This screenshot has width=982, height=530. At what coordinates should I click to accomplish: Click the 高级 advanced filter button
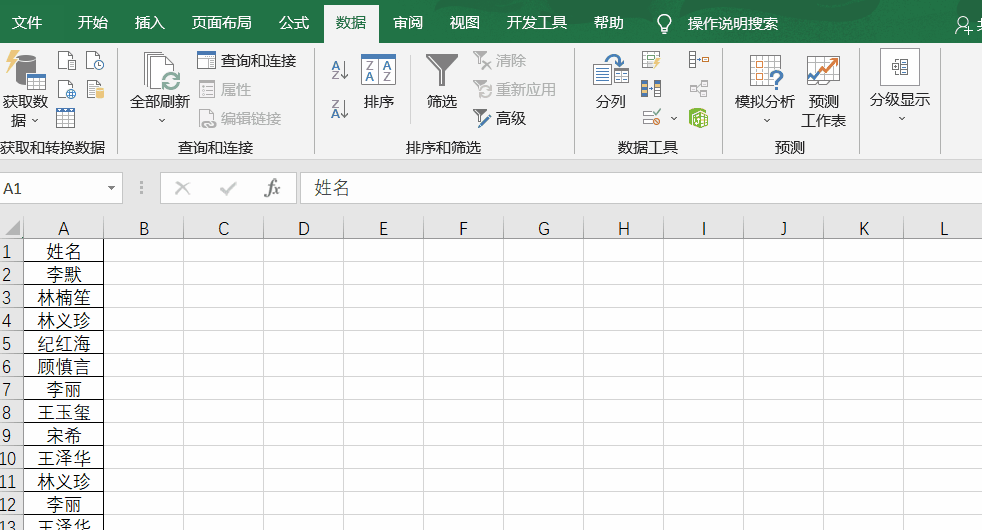point(500,118)
